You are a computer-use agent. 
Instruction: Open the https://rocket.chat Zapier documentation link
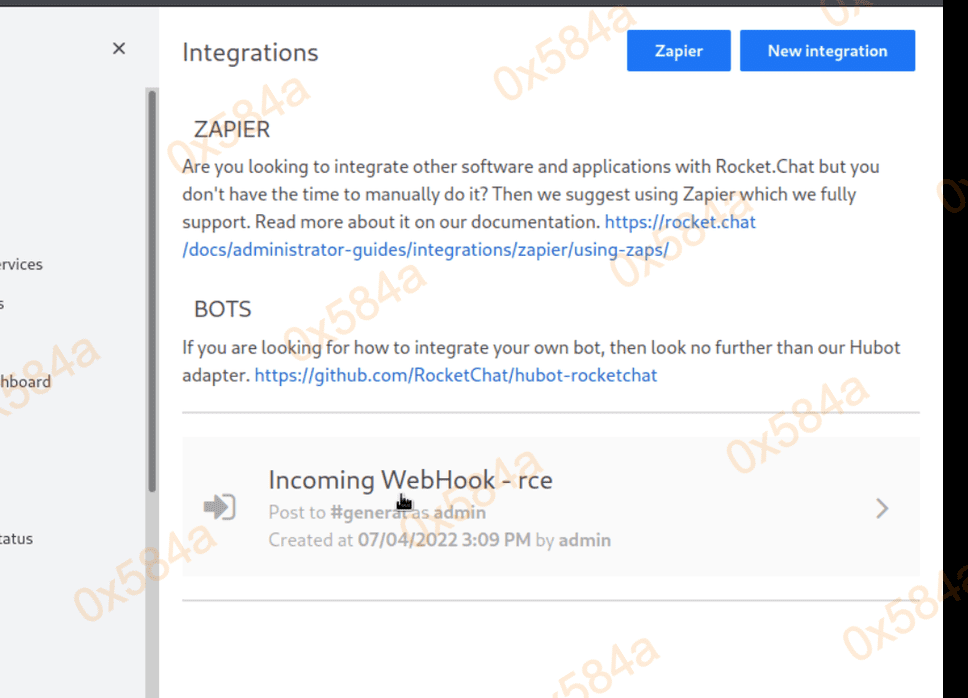pos(680,222)
